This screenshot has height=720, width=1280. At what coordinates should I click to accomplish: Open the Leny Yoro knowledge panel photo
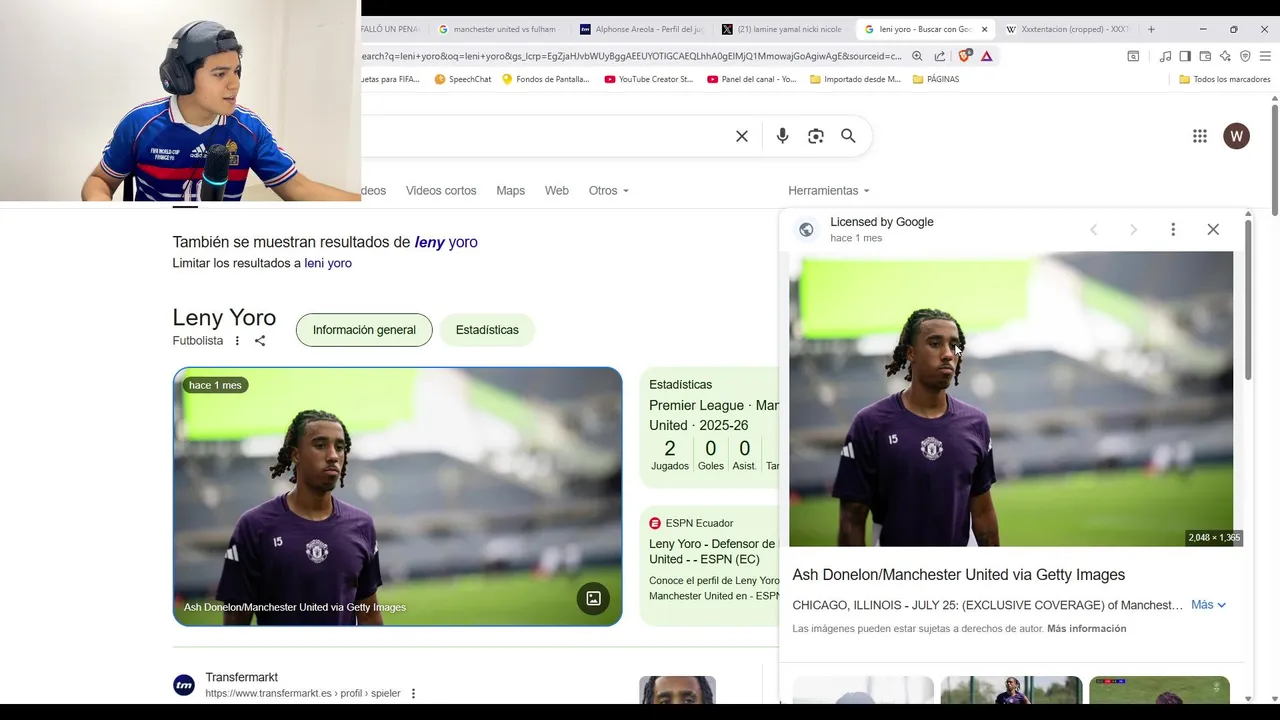click(x=397, y=497)
